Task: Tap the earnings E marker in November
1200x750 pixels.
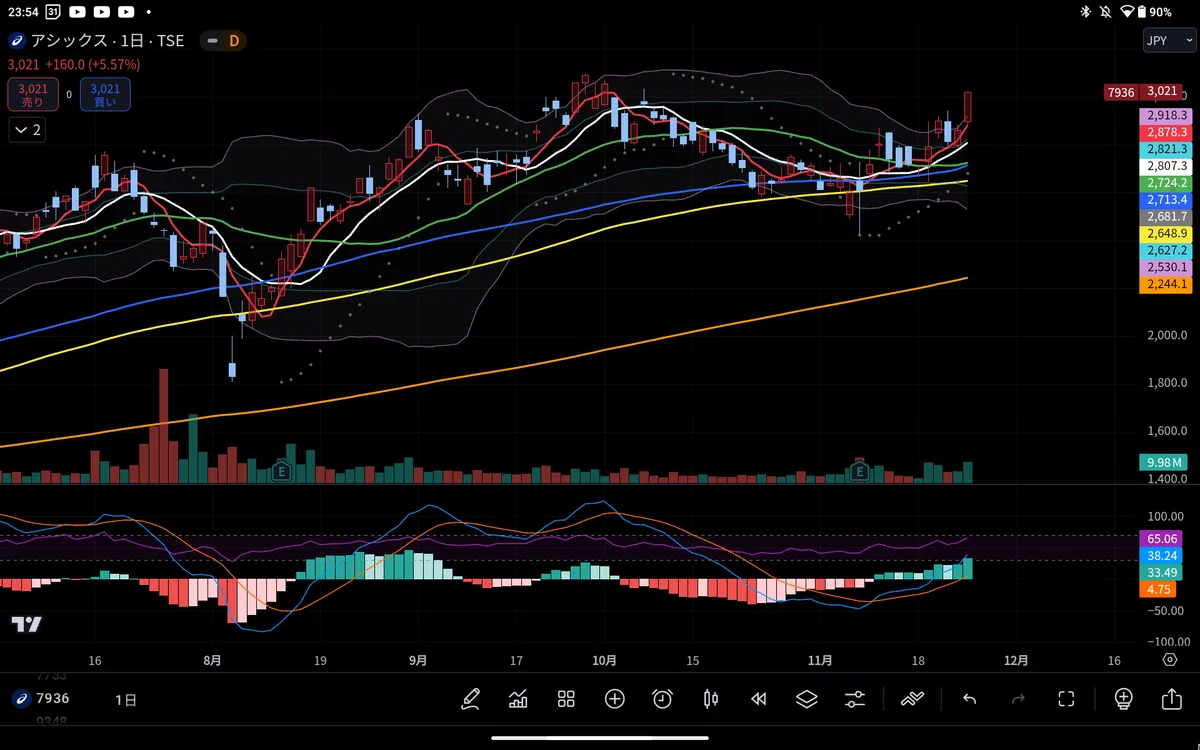Action: pyautogui.click(x=859, y=470)
